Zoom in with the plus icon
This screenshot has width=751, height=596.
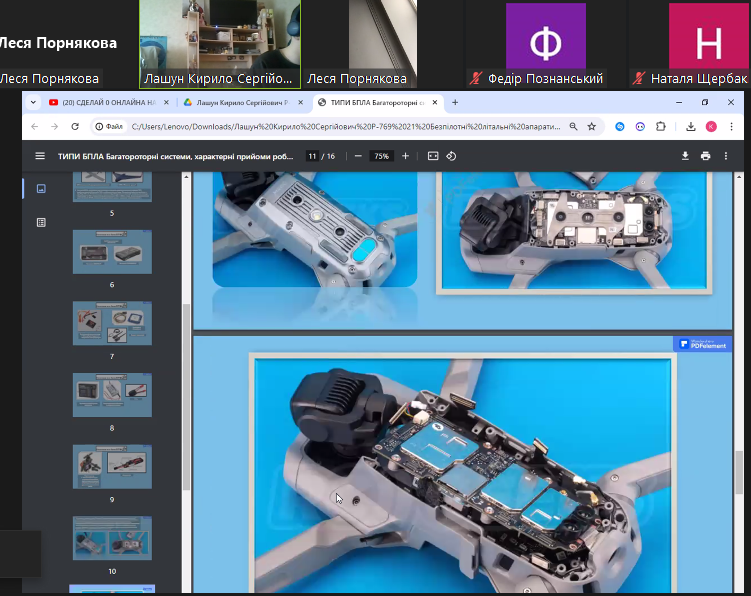tap(405, 156)
